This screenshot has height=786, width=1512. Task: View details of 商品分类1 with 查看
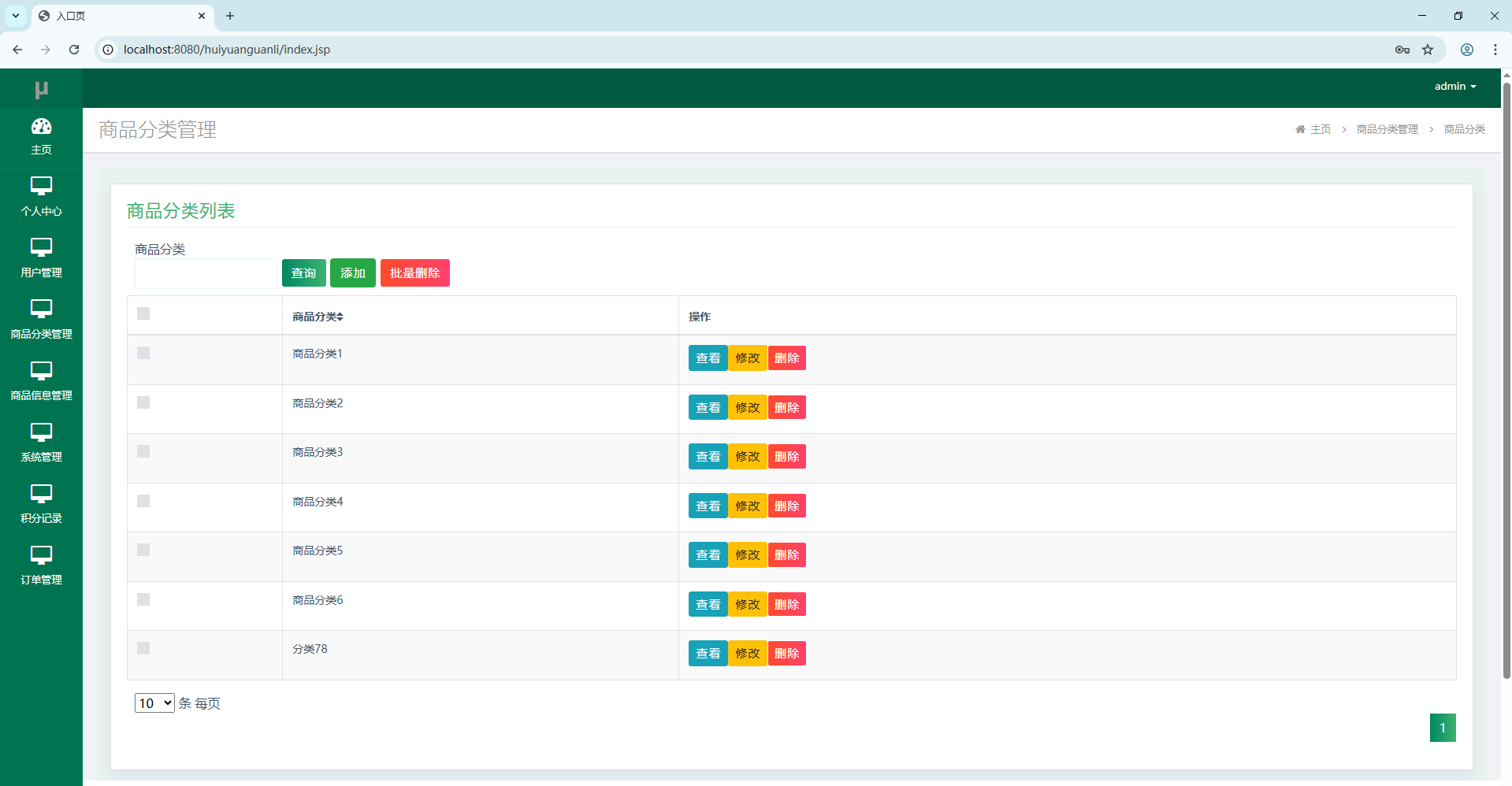708,358
